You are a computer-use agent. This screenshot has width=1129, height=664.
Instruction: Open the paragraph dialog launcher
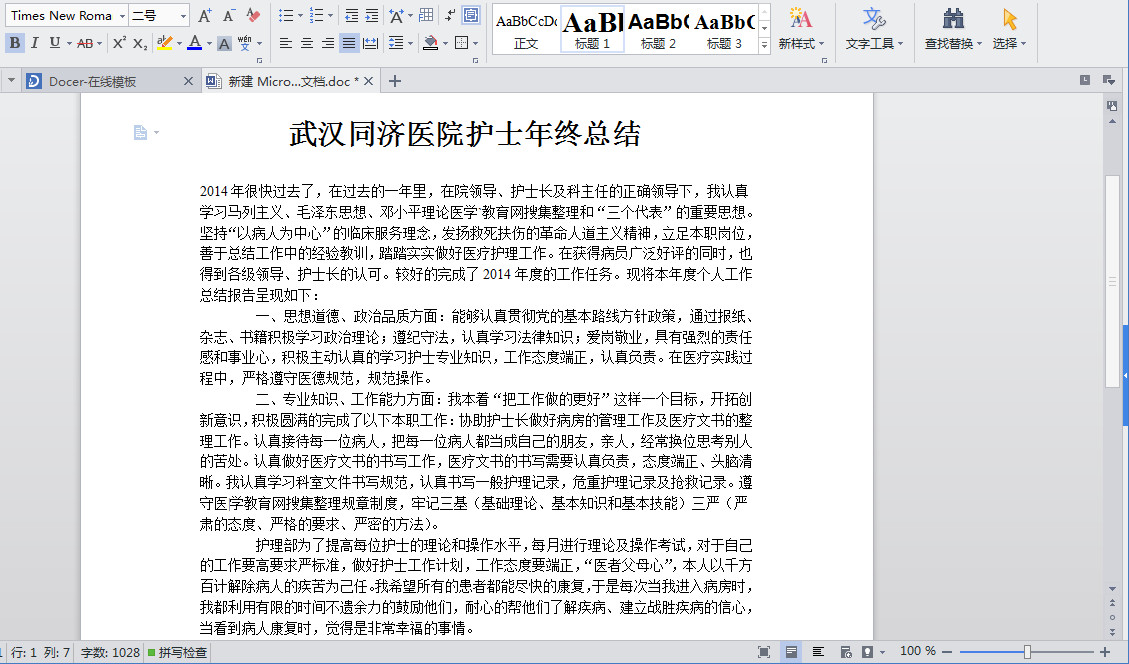coord(475,60)
